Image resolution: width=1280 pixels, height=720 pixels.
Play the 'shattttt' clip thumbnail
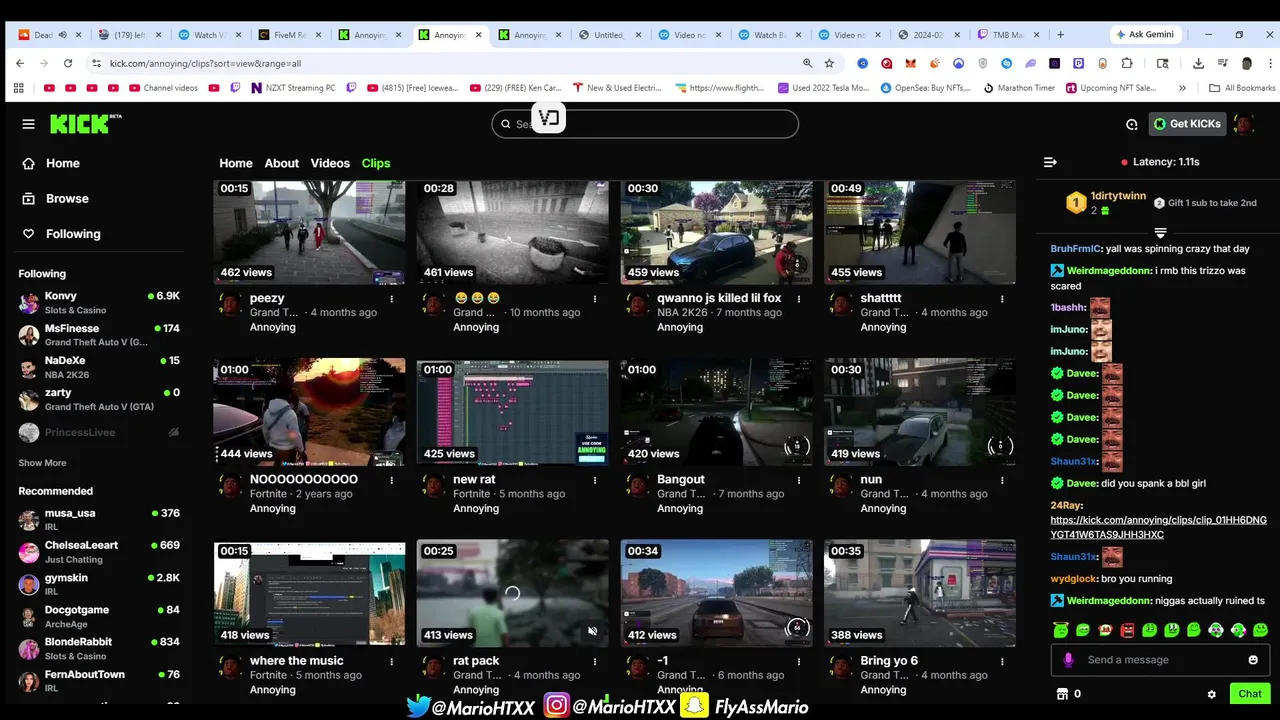919,232
